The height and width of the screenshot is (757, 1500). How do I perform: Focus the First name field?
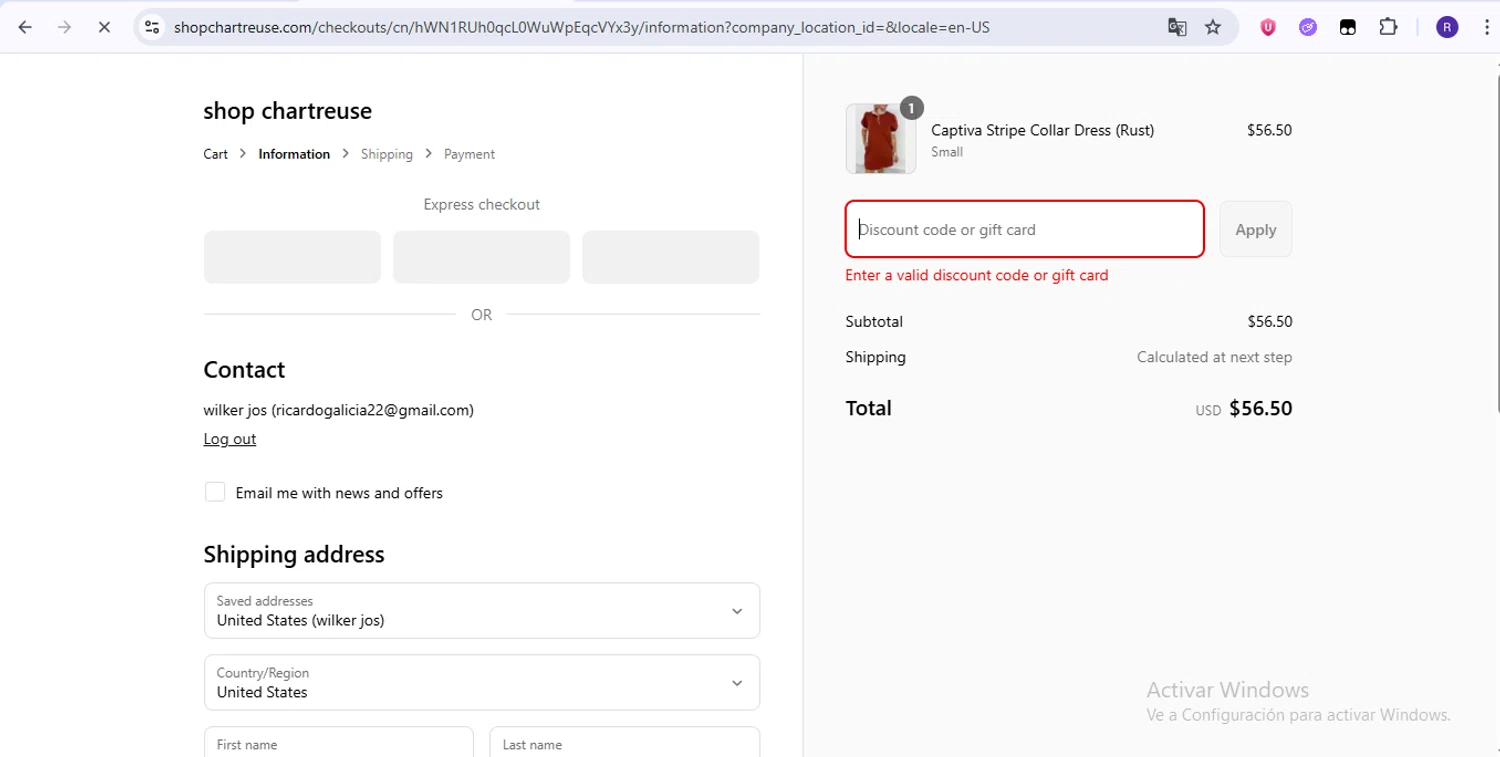(339, 742)
